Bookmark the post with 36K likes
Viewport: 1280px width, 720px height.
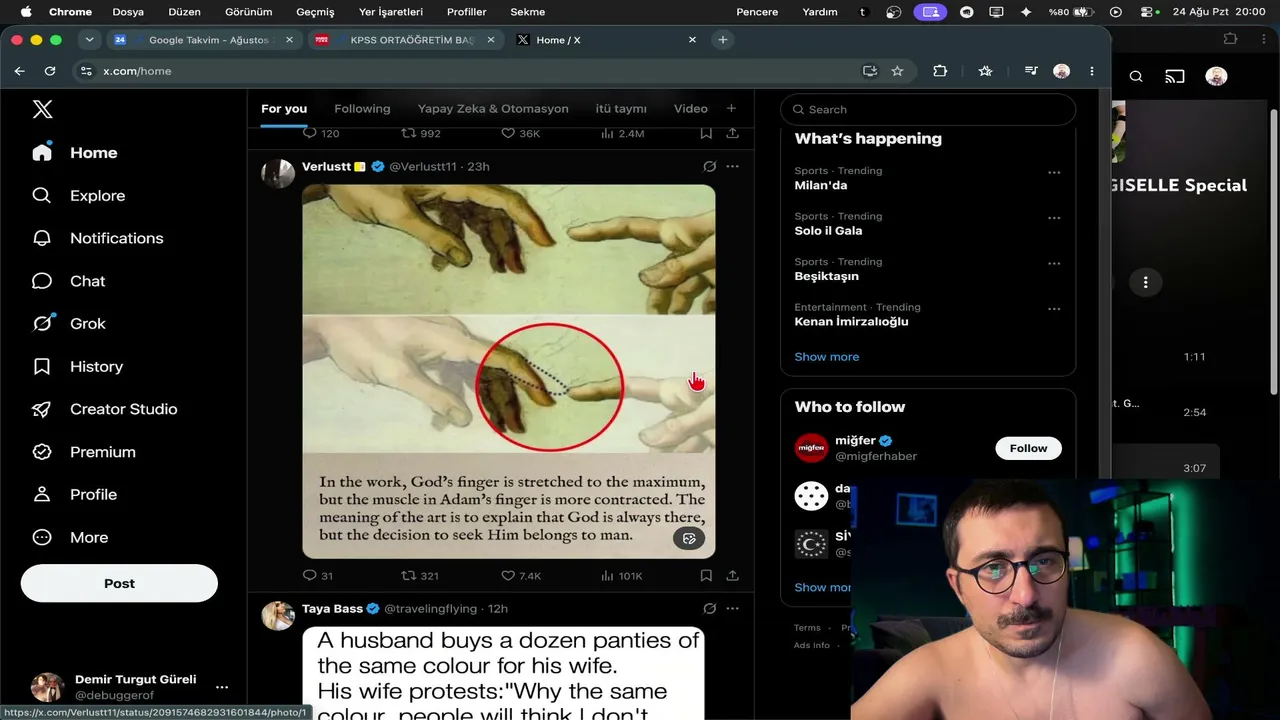click(x=706, y=133)
